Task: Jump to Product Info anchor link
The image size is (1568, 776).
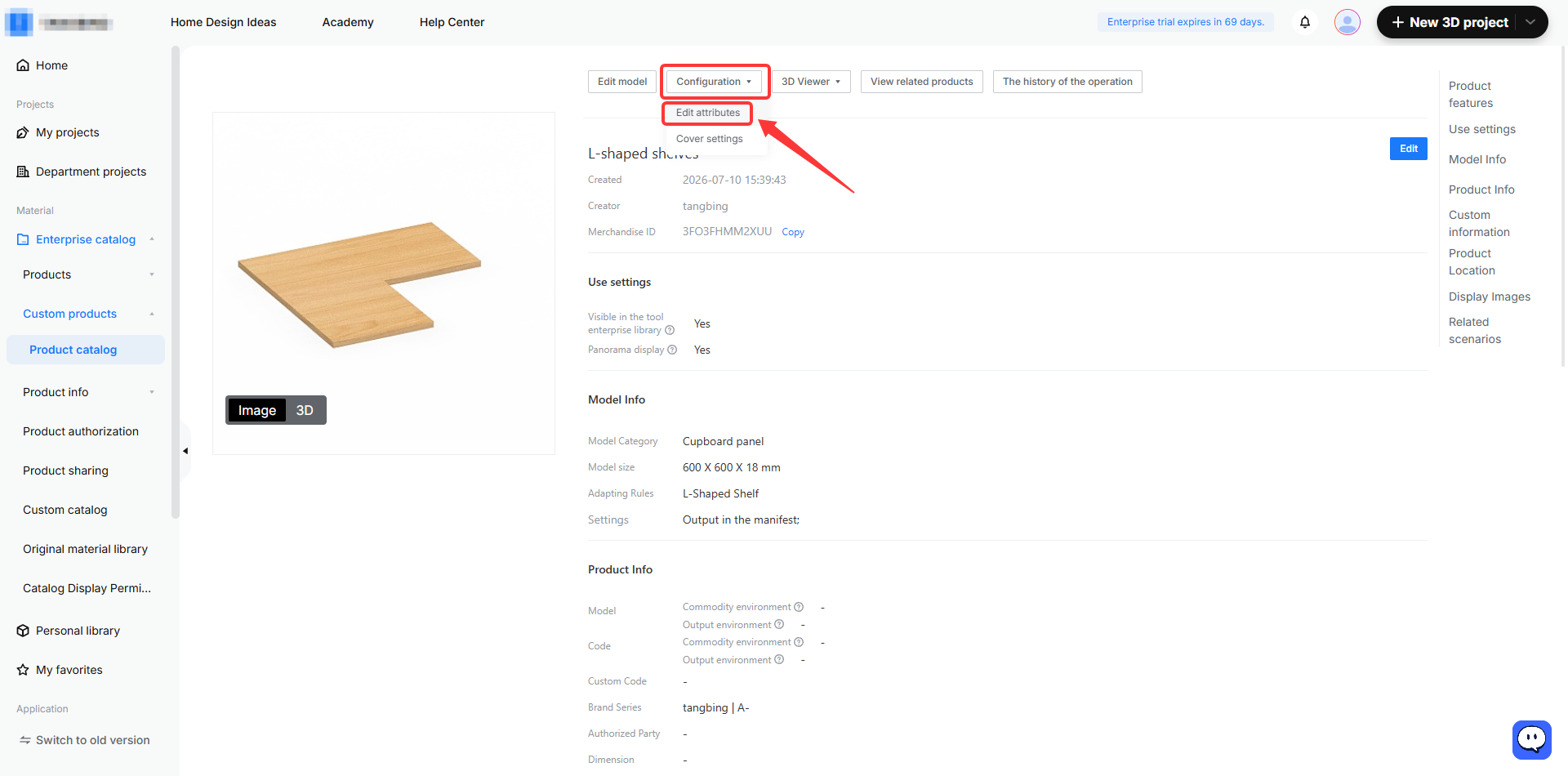Action: point(1481,190)
